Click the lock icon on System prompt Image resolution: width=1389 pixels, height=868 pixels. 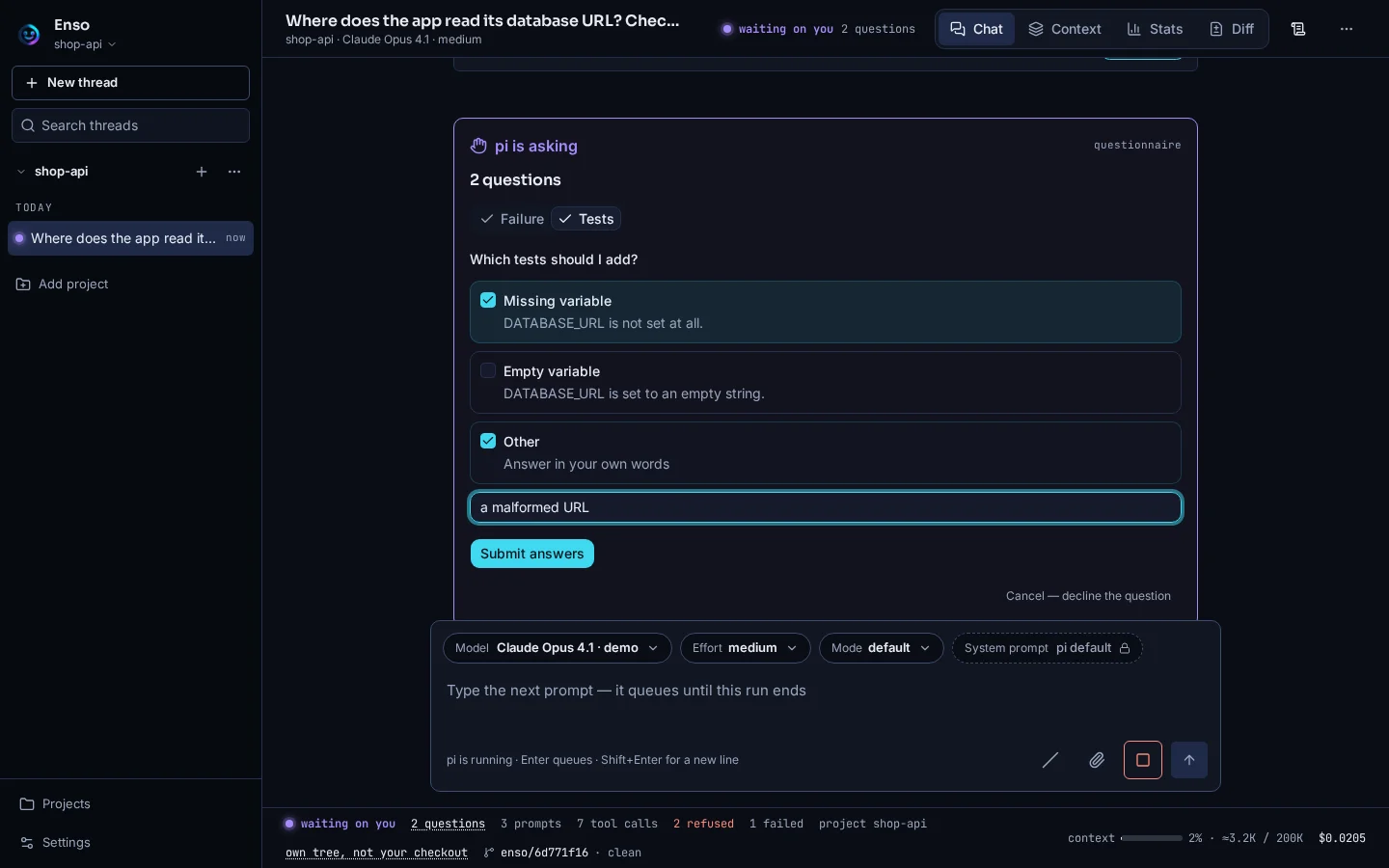(1125, 648)
